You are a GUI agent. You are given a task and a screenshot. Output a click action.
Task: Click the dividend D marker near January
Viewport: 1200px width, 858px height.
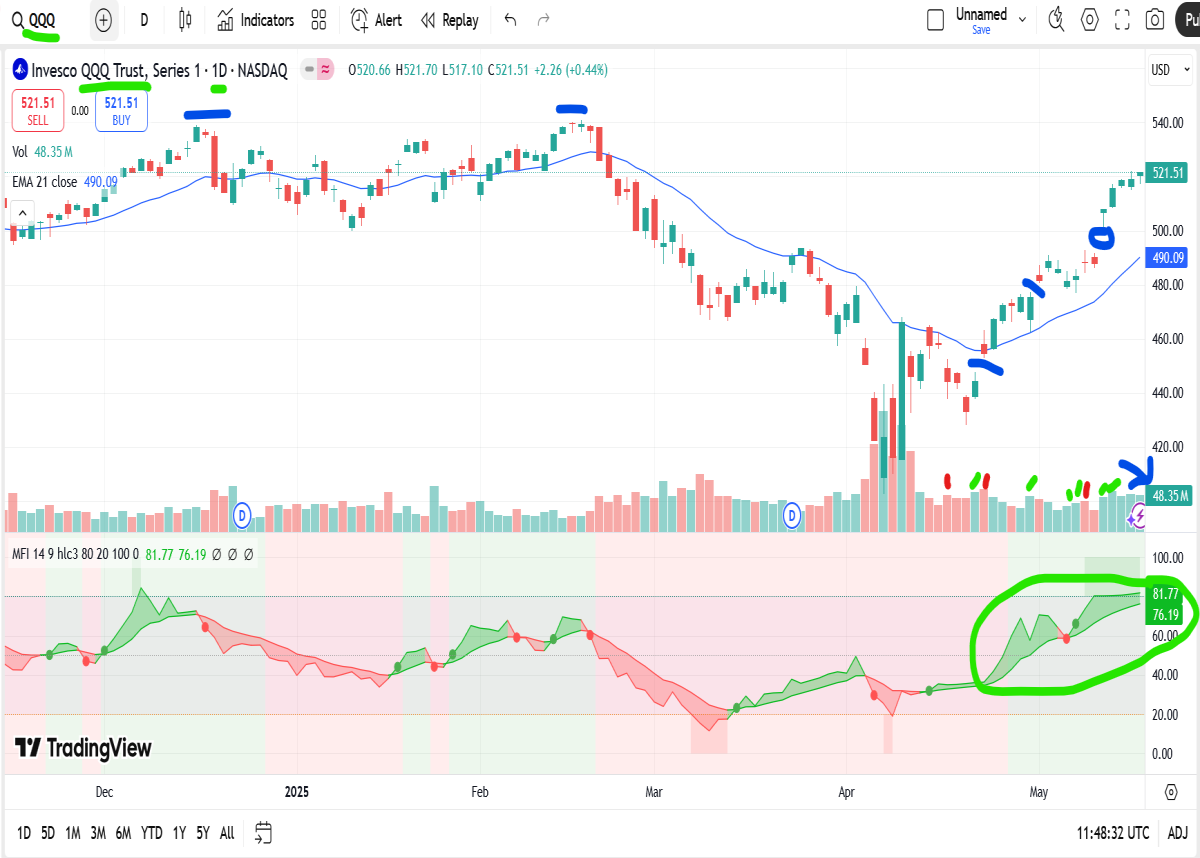pyautogui.click(x=241, y=516)
